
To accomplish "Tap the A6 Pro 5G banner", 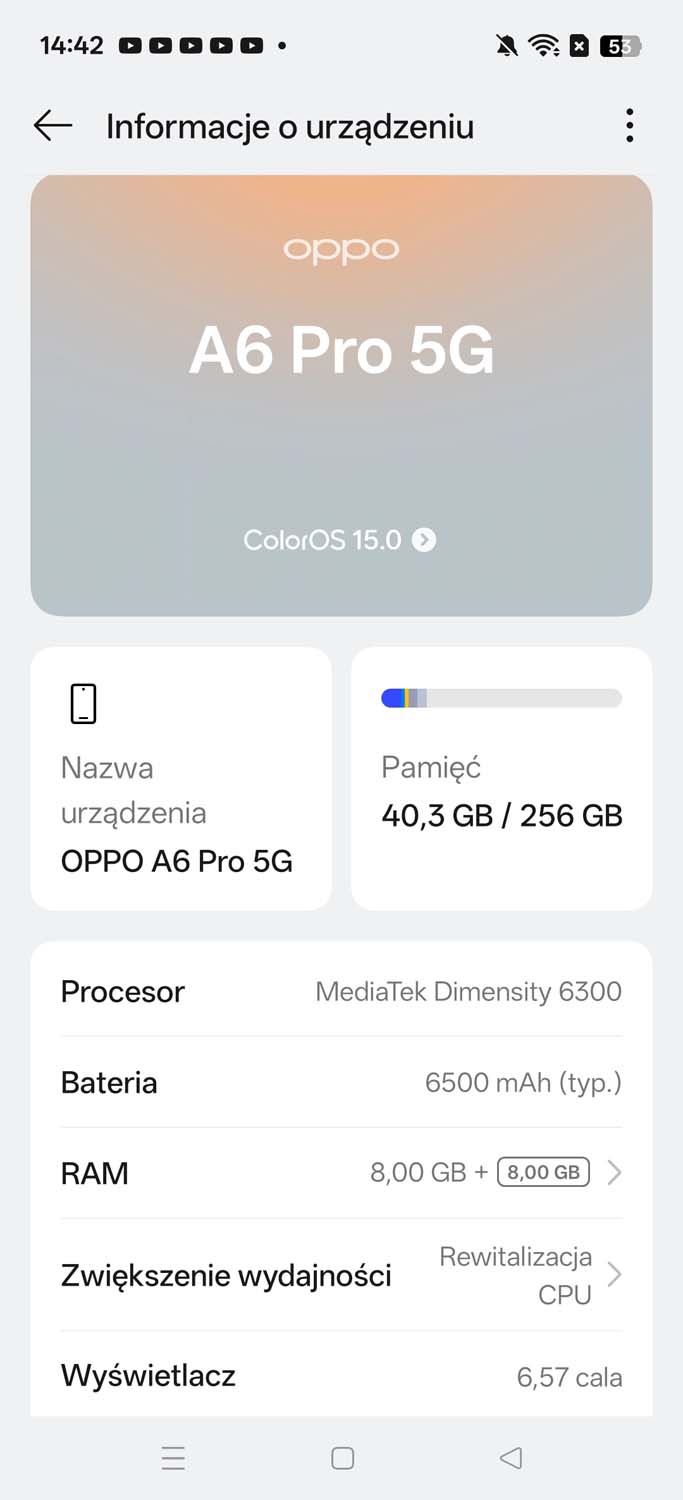I will (341, 352).
